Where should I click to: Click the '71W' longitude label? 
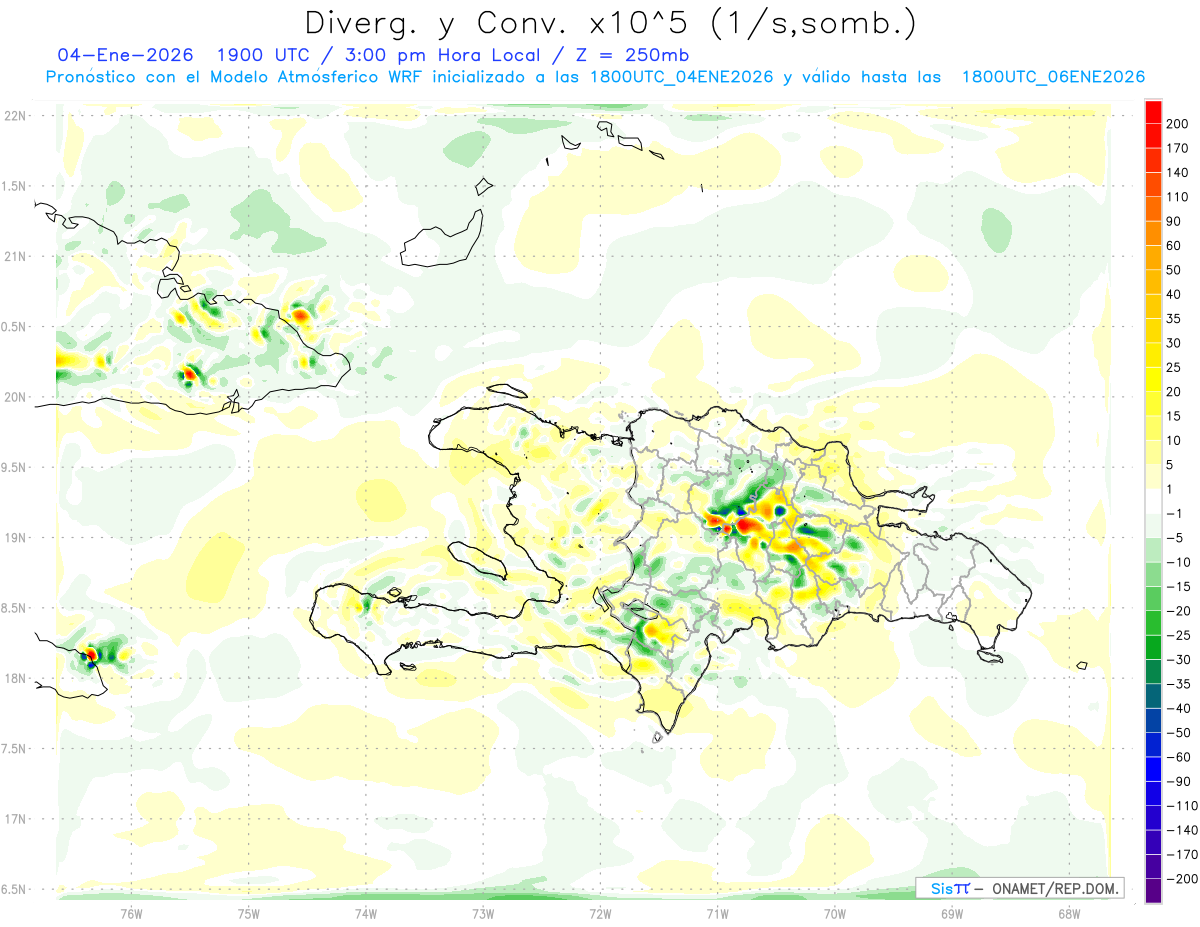click(x=717, y=913)
